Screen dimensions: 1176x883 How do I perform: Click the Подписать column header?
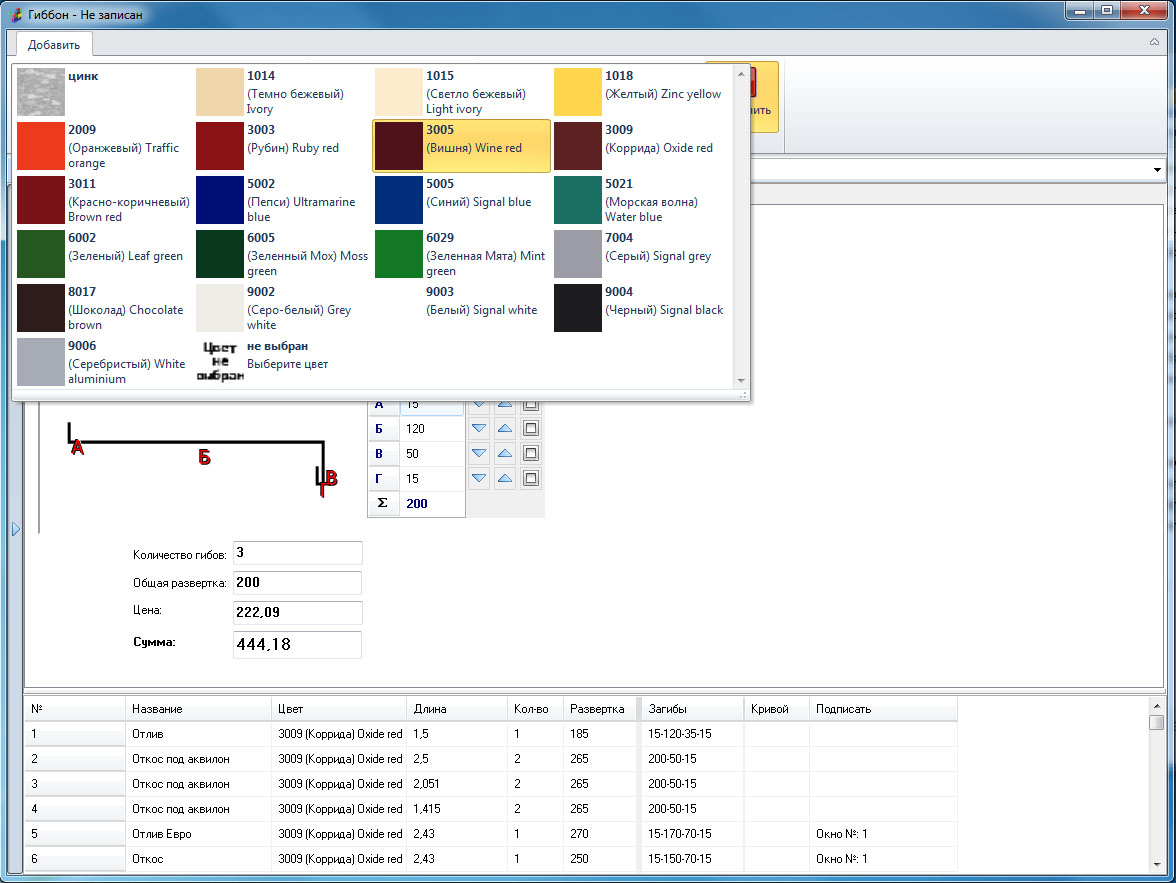click(883, 709)
